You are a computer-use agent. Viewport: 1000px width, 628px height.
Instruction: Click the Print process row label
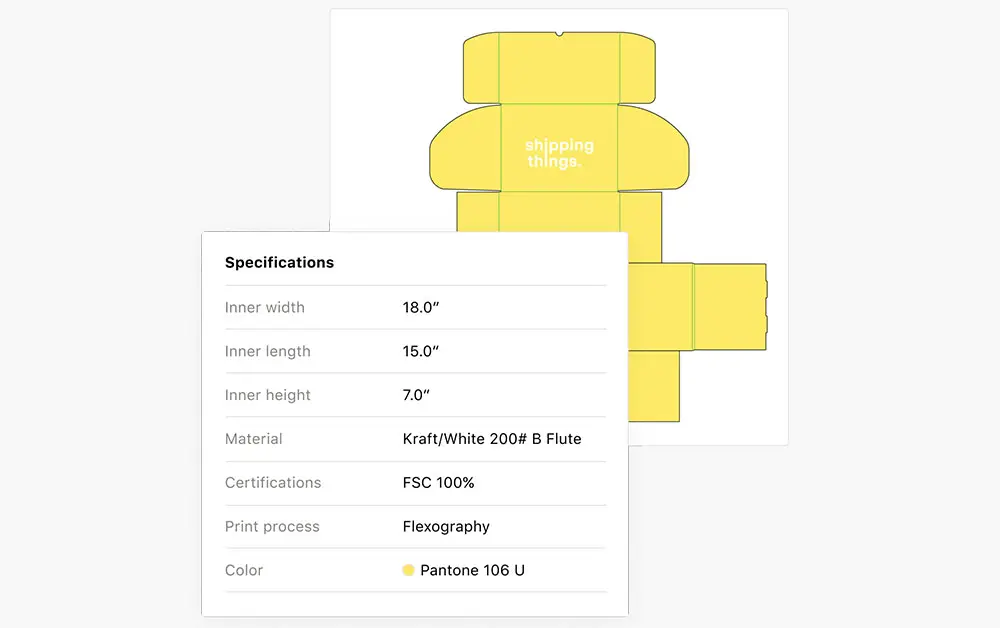point(272,526)
